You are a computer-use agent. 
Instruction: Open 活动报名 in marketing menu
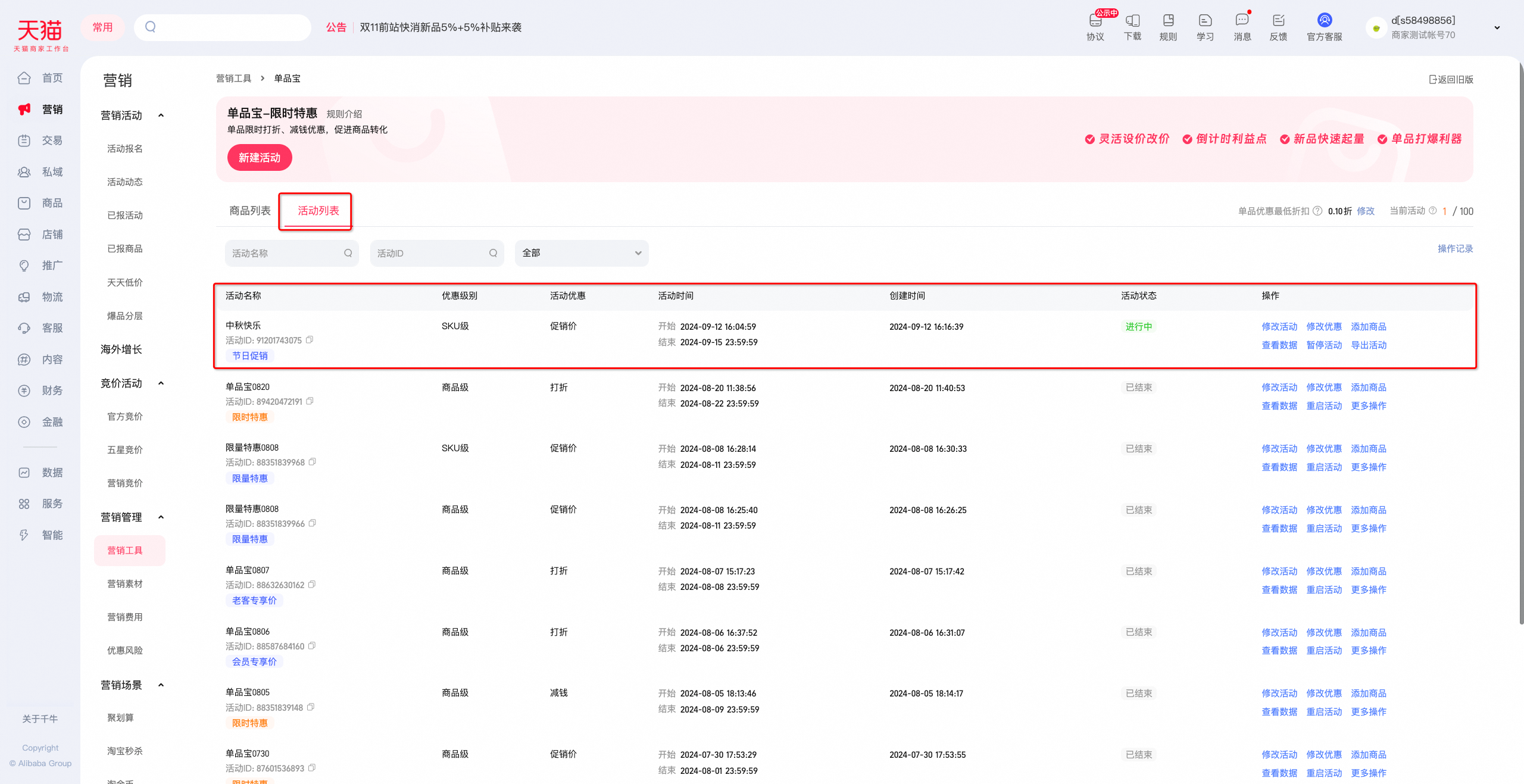pos(125,149)
